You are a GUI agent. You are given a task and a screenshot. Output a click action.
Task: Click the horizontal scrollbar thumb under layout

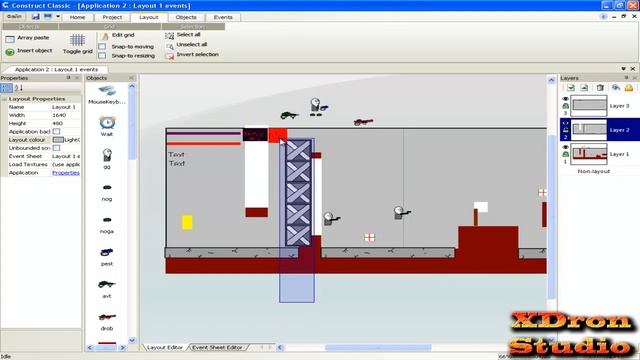tap(378, 348)
